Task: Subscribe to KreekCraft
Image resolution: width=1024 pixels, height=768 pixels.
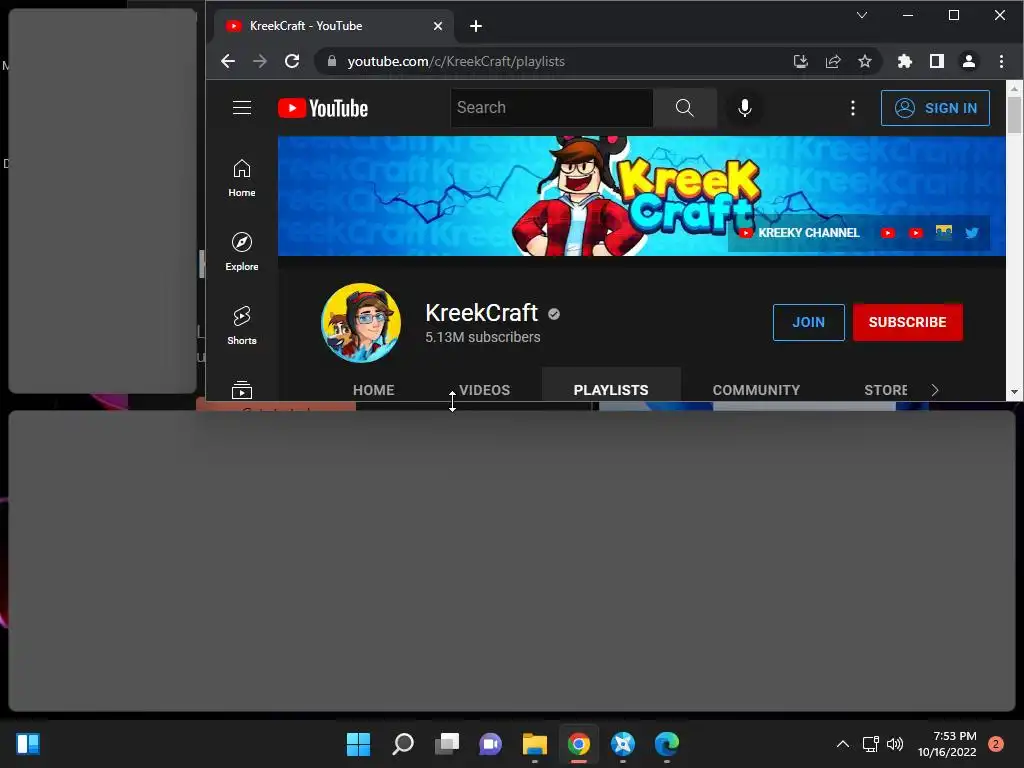Action: [908, 322]
